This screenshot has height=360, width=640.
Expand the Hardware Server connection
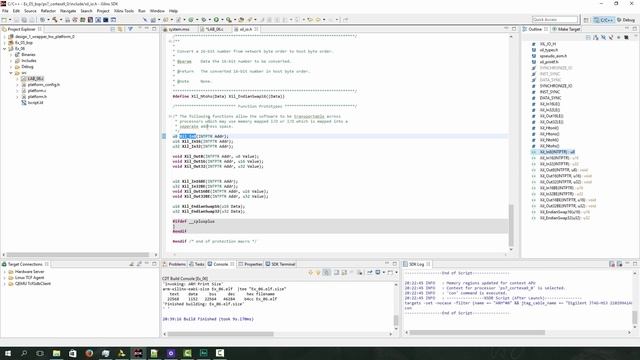[x=5, y=272]
